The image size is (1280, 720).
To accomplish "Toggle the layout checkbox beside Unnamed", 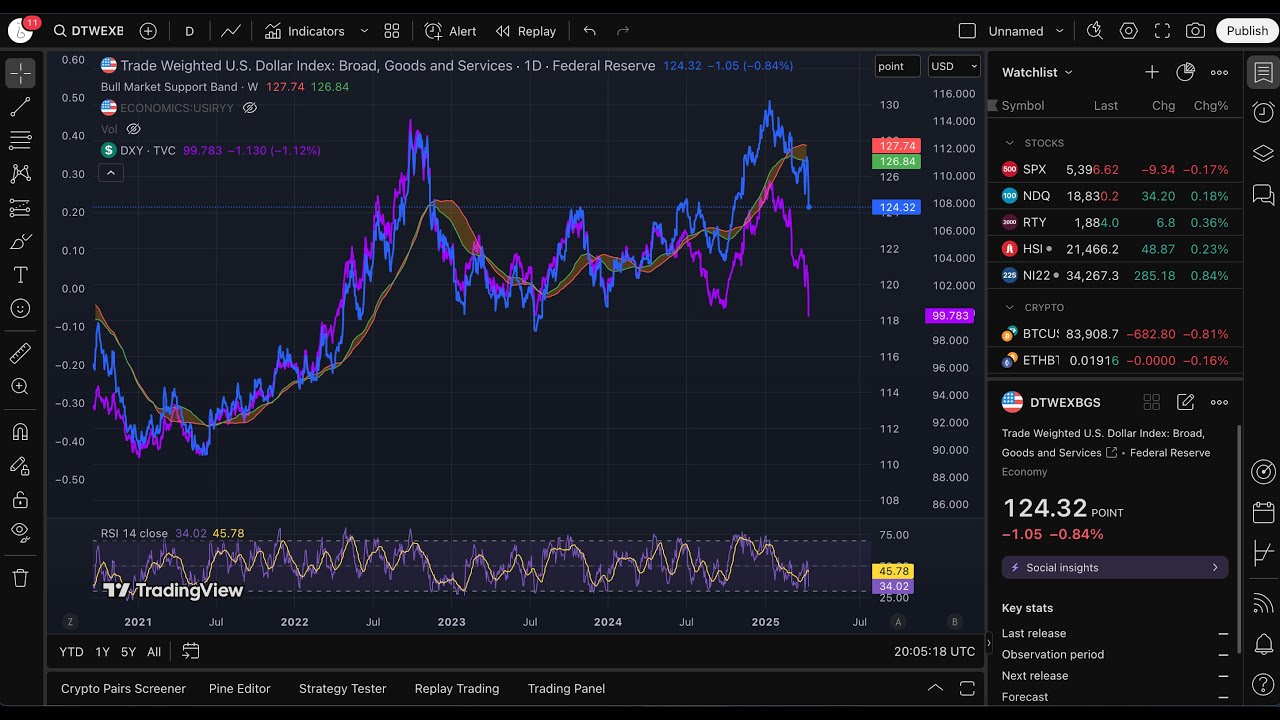I will pyautogui.click(x=967, y=31).
